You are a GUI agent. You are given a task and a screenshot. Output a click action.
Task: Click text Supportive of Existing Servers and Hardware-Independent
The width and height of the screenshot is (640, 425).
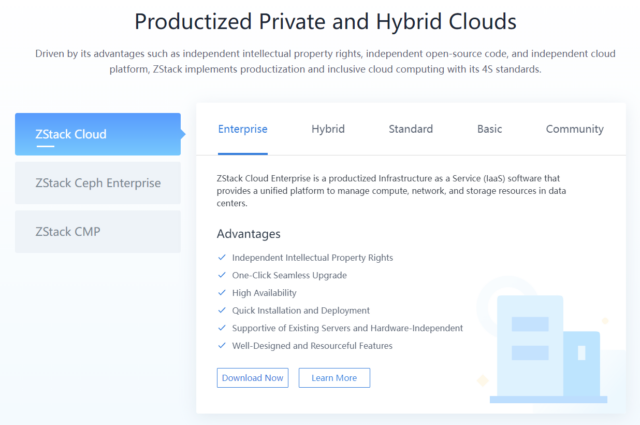347,328
